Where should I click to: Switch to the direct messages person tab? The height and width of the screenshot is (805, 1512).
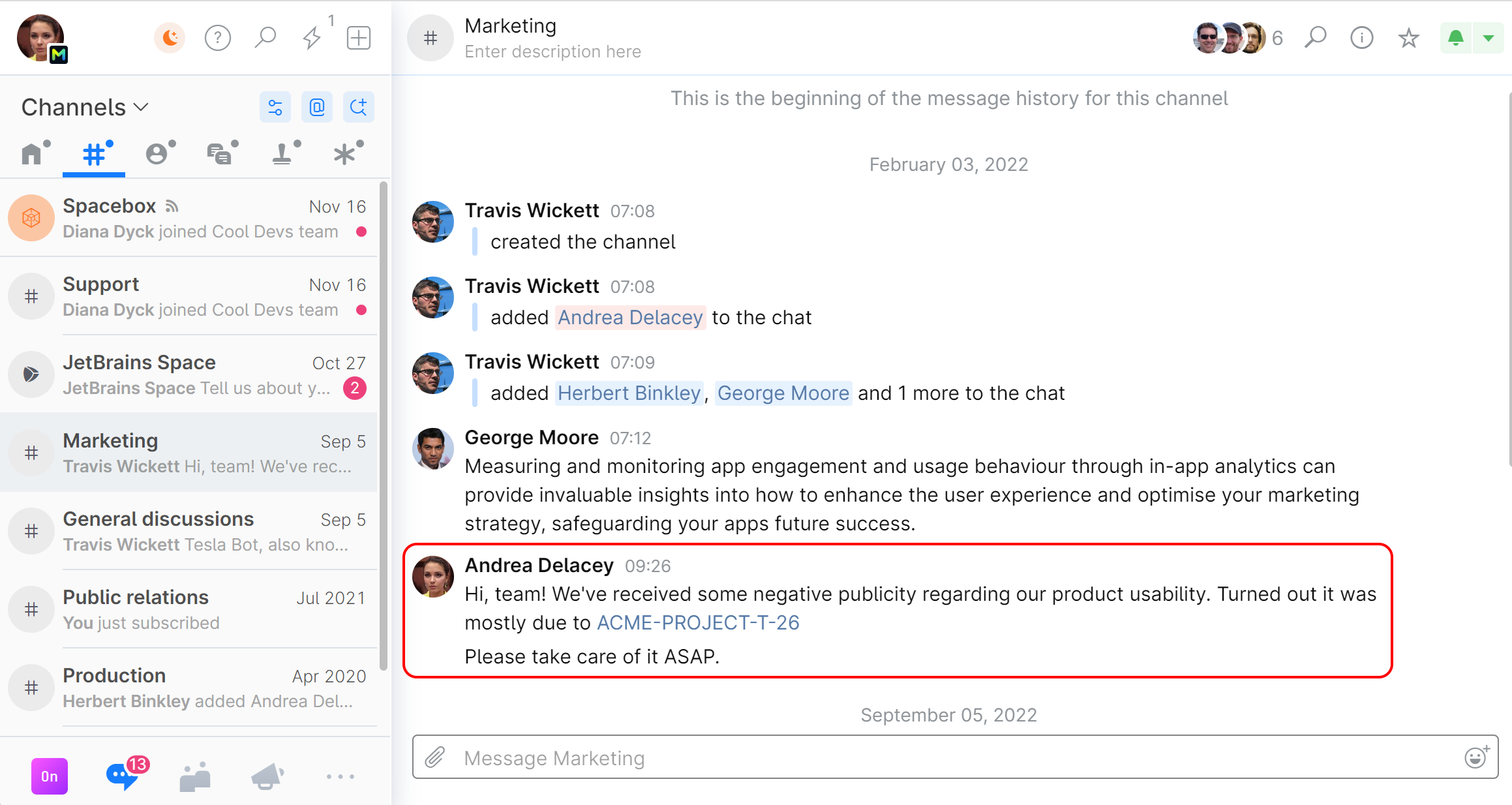[158, 154]
